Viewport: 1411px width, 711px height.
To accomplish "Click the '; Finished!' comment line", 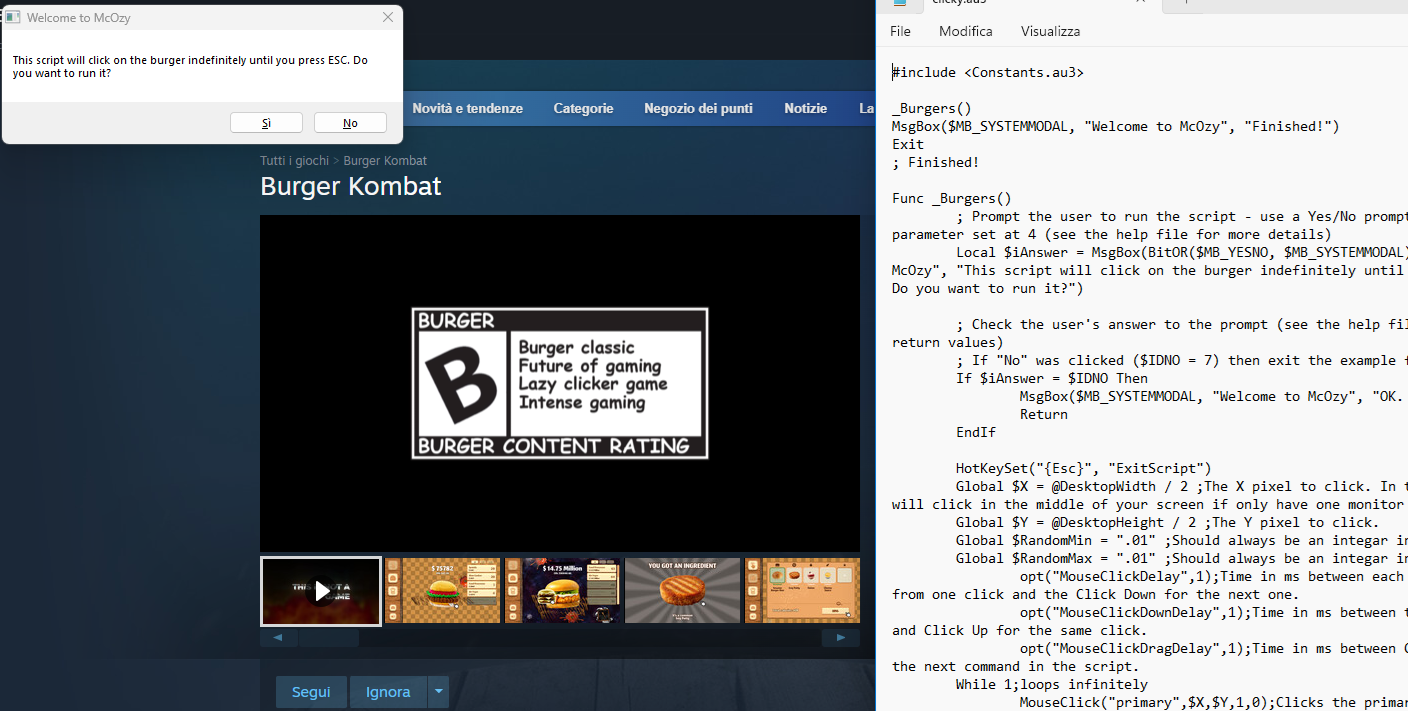I will click(936, 162).
